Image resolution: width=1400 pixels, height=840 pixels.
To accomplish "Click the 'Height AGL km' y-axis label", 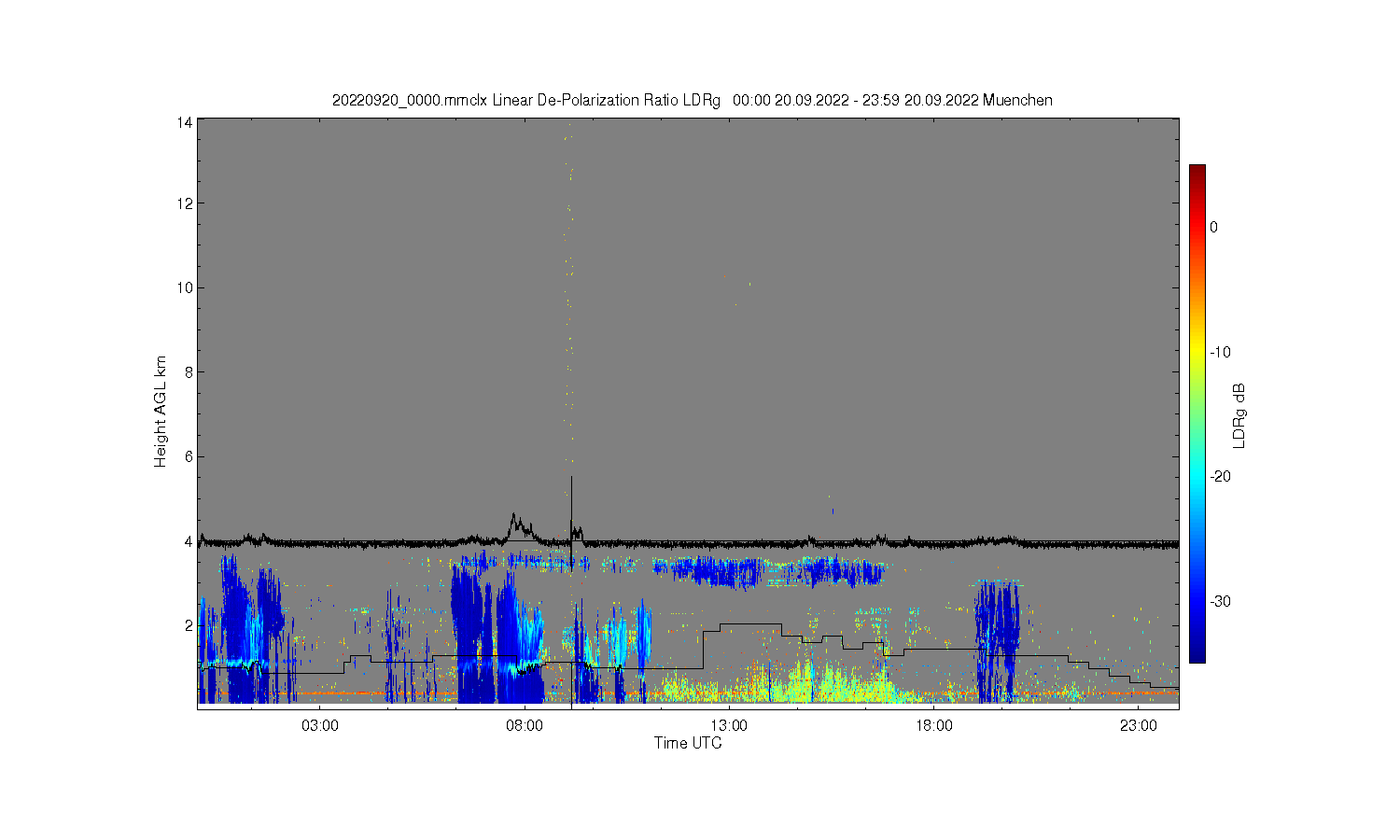I will pyautogui.click(x=161, y=412).
